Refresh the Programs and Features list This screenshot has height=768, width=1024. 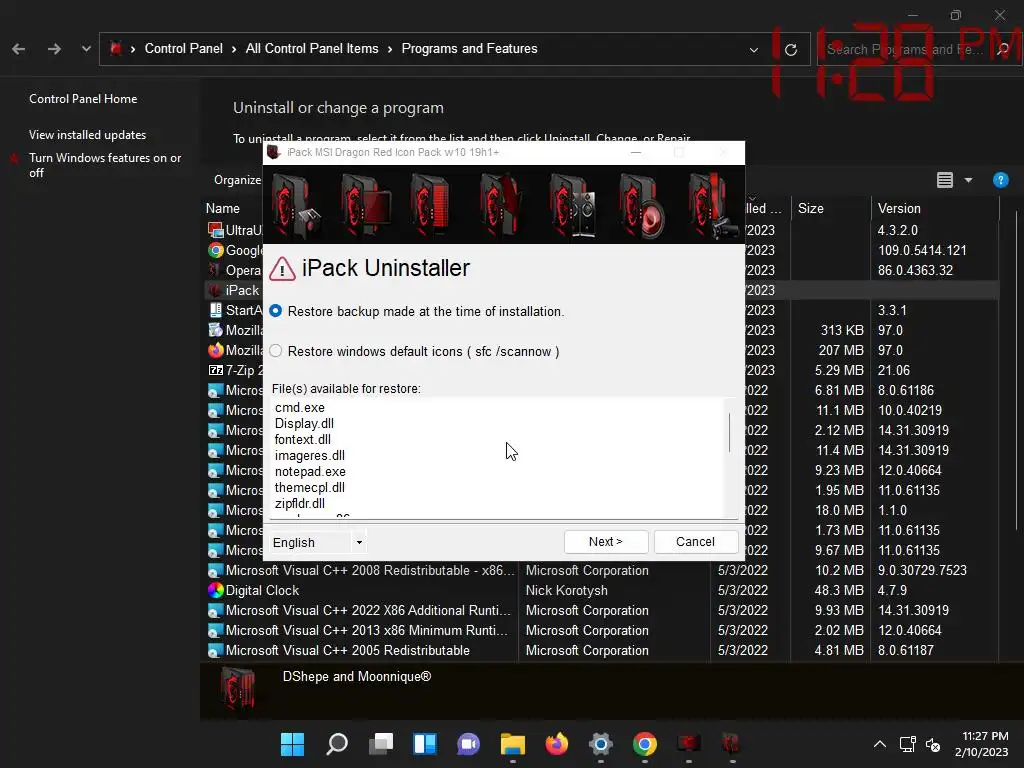pyautogui.click(x=791, y=50)
